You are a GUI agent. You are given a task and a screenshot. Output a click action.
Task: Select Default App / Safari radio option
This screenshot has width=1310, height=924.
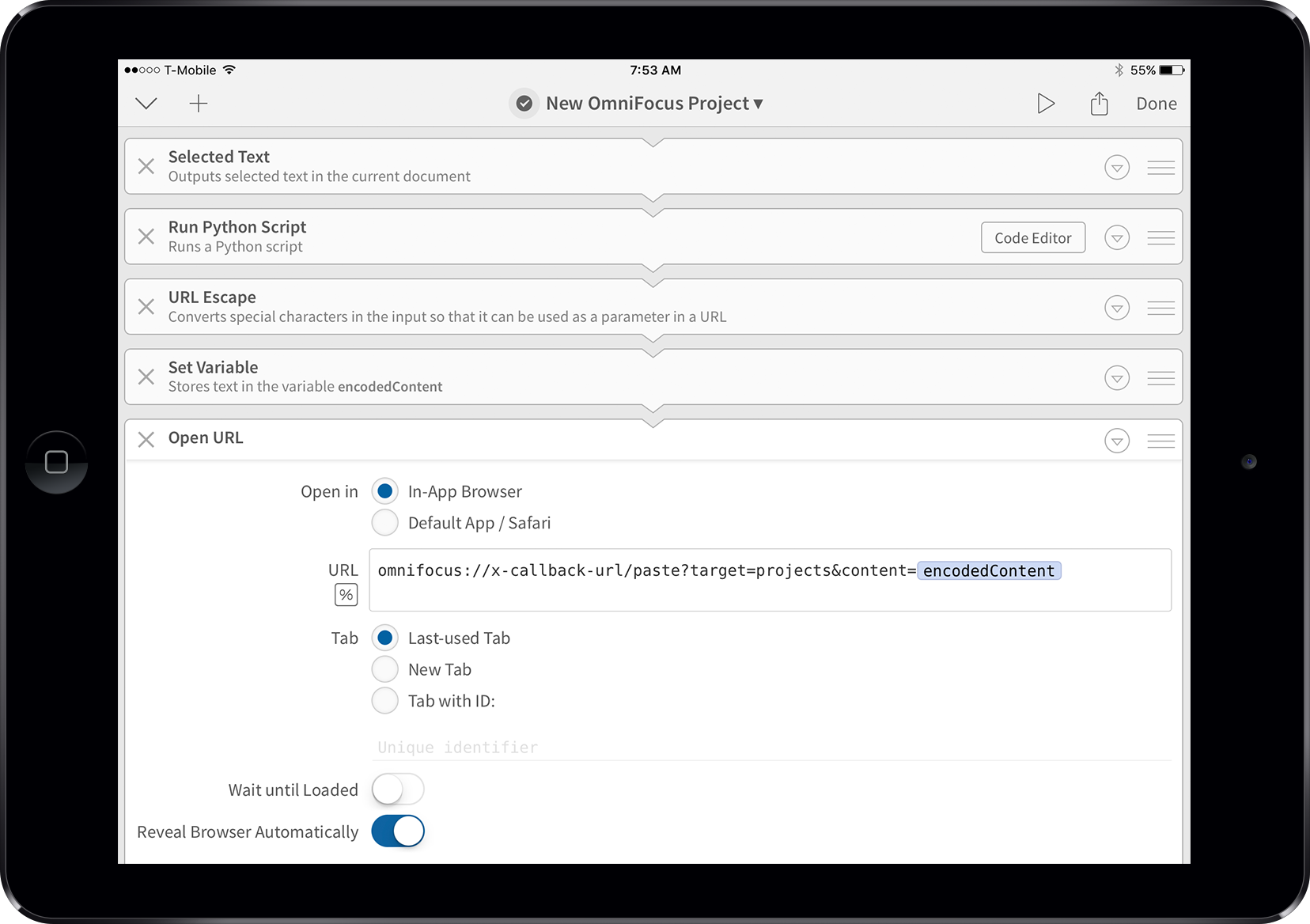pos(384,523)
